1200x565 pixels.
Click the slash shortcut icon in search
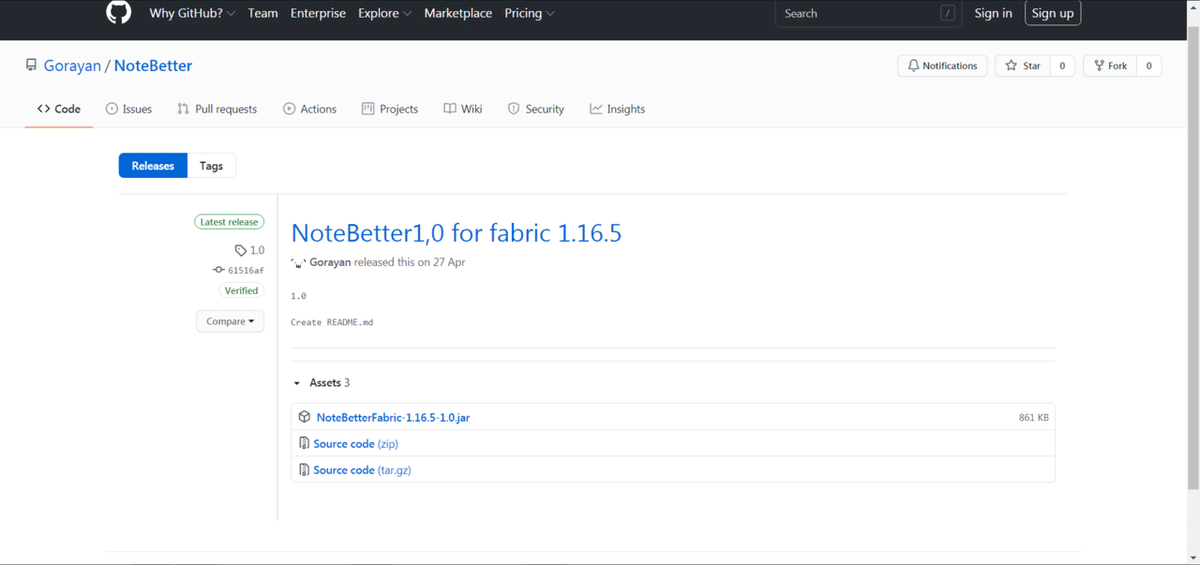coord(948,13)
